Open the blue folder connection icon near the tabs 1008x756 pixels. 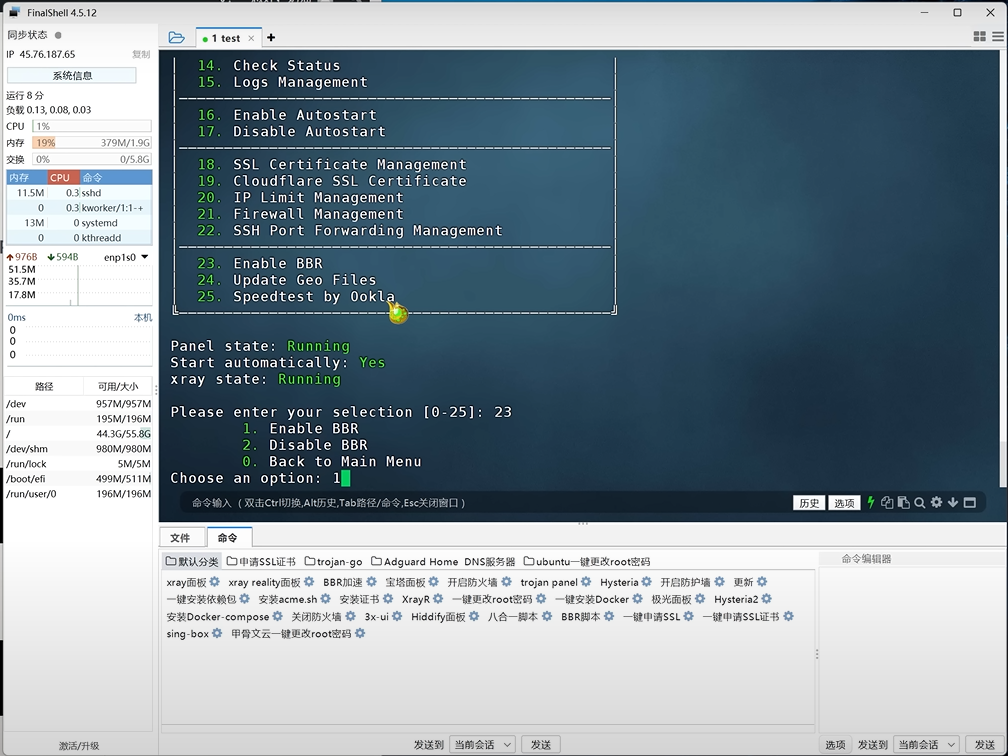(x=177, y=36)
